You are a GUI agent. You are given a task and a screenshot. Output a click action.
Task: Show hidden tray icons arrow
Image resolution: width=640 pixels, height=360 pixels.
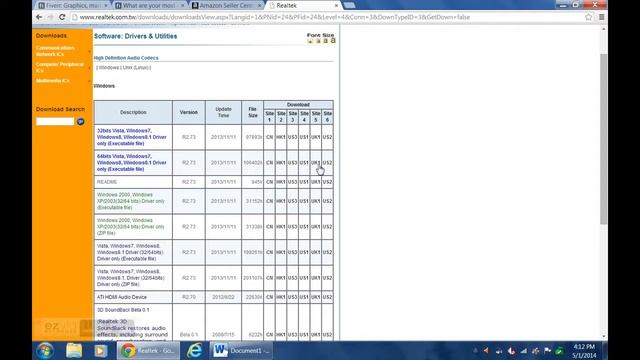pyautogui.click(x=475, y=351)
